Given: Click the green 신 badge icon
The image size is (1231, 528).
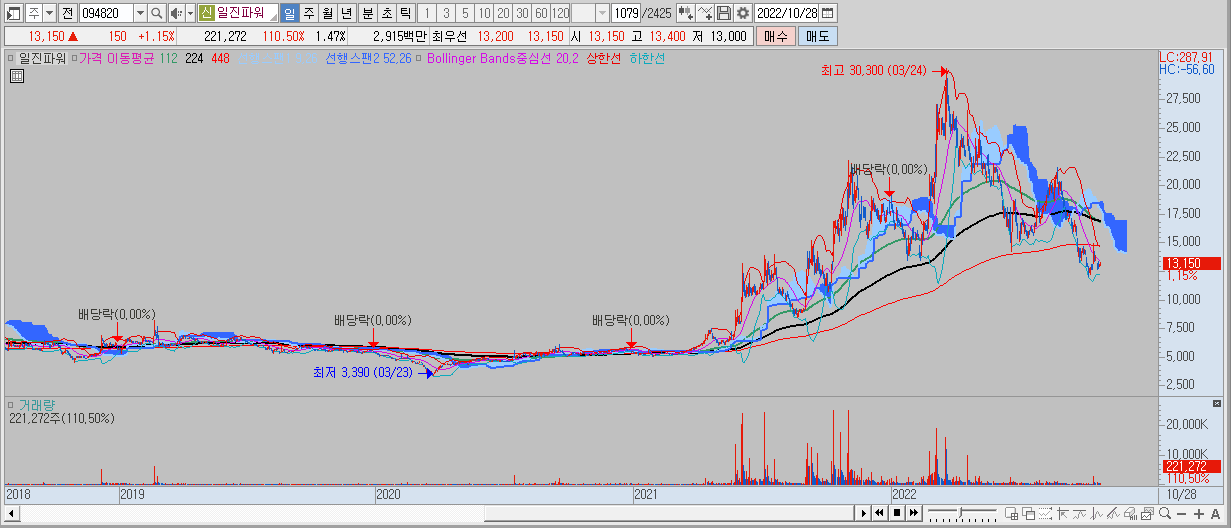Looking at the screenshot, I should (x=206, y=13).
